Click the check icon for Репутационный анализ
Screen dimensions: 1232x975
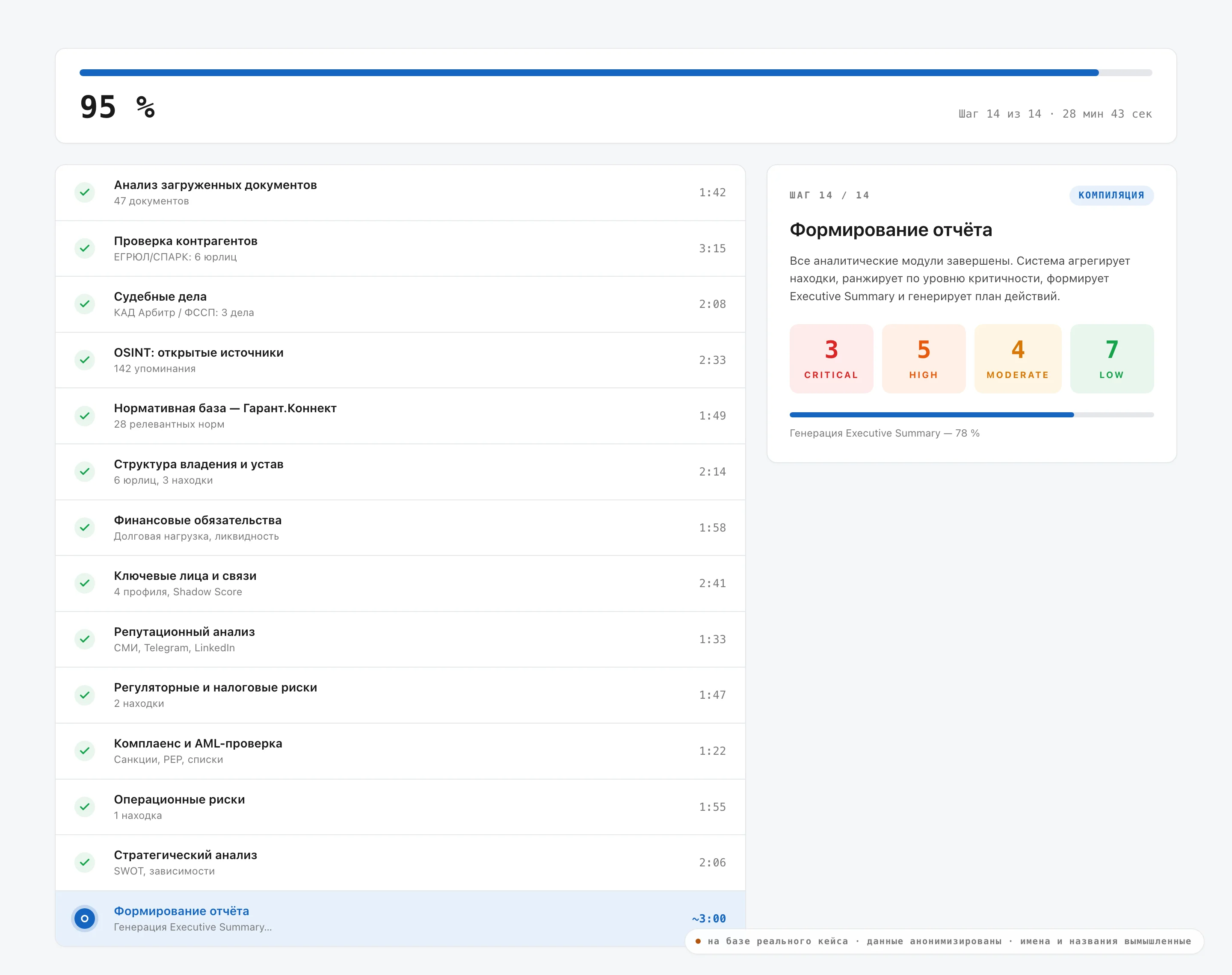pos(85,639)
